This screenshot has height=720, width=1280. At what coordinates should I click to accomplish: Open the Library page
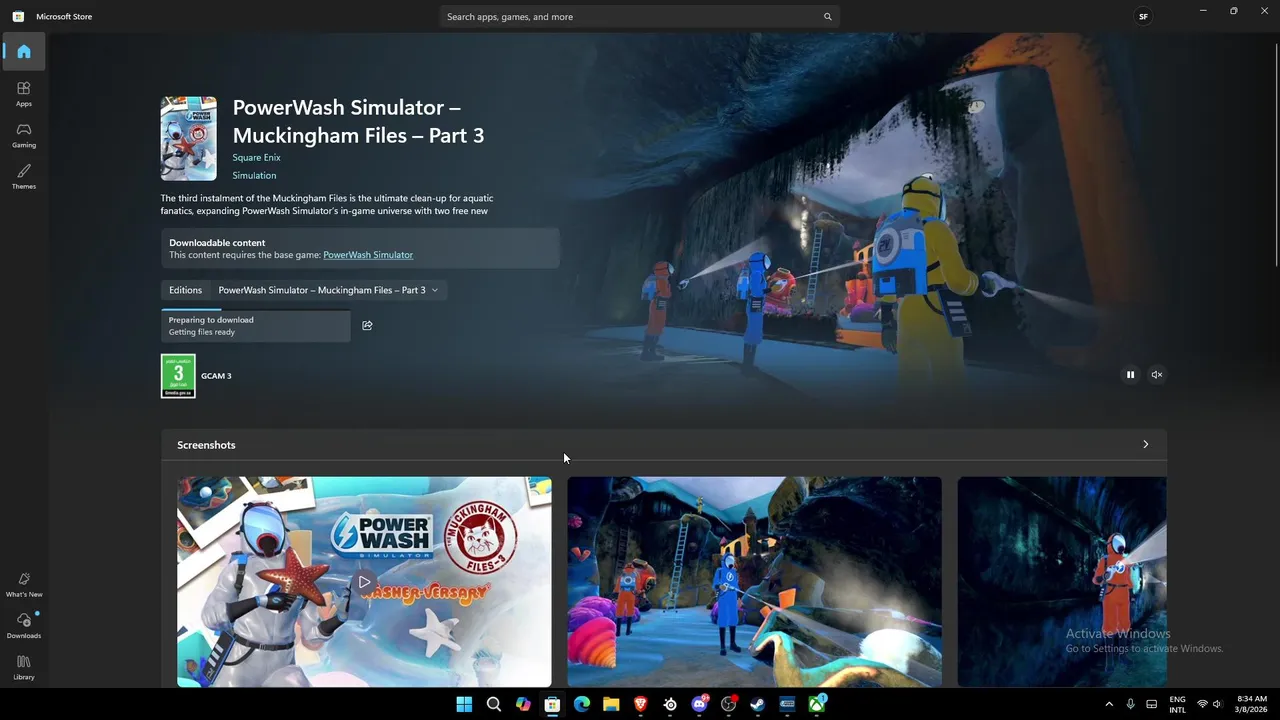pyautogui.click(x=24, y=667)
